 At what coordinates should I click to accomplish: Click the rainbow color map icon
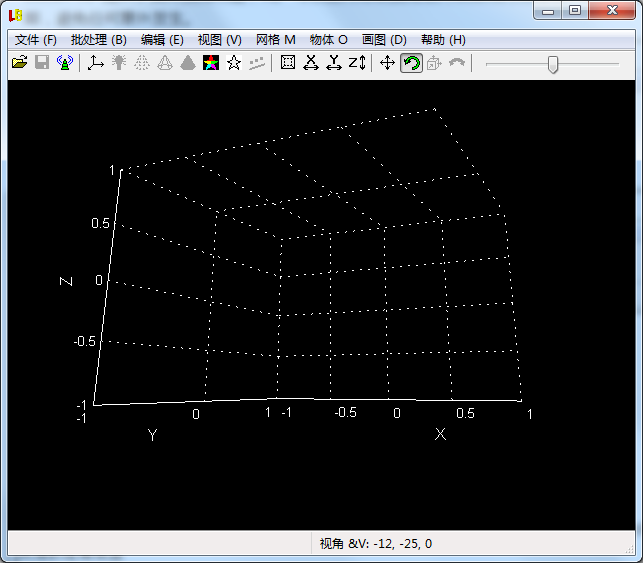point(211,63)
